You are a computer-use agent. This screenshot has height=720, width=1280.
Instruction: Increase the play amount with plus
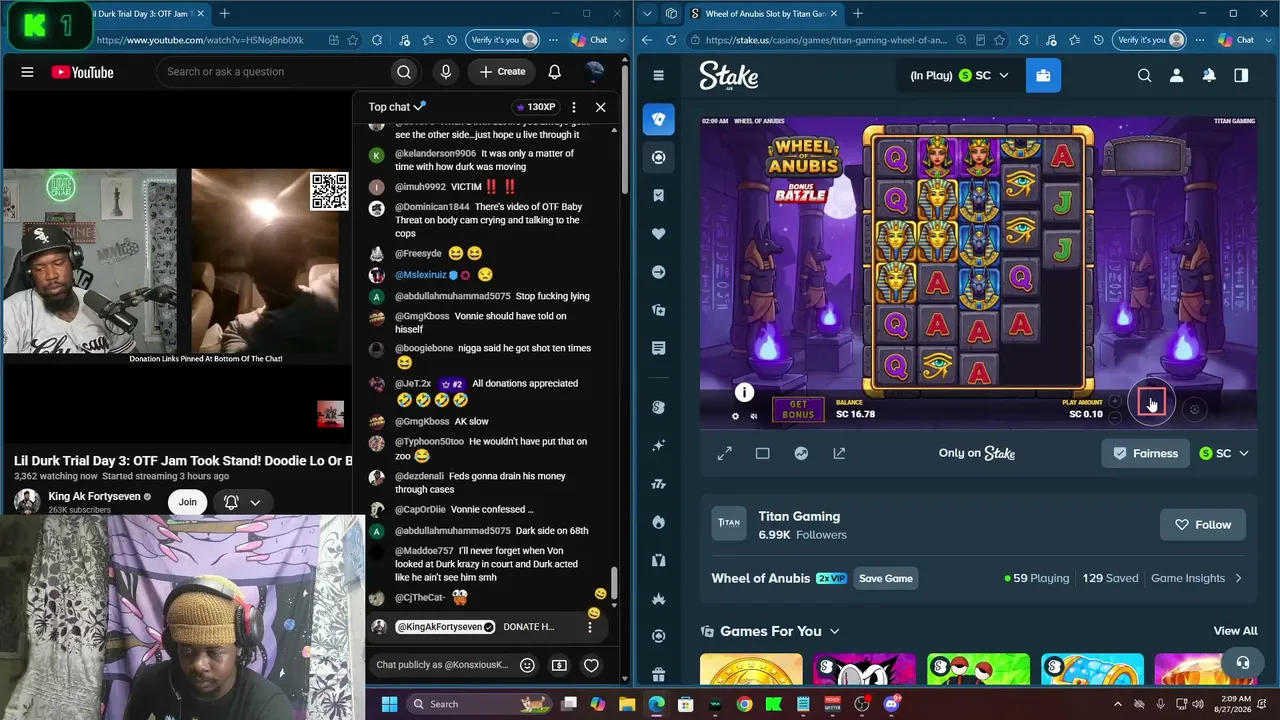pos(1116,402)
